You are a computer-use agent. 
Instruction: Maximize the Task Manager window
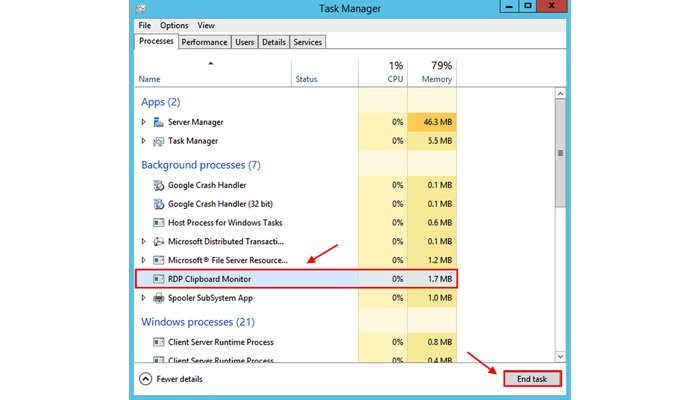click(527, 6)
